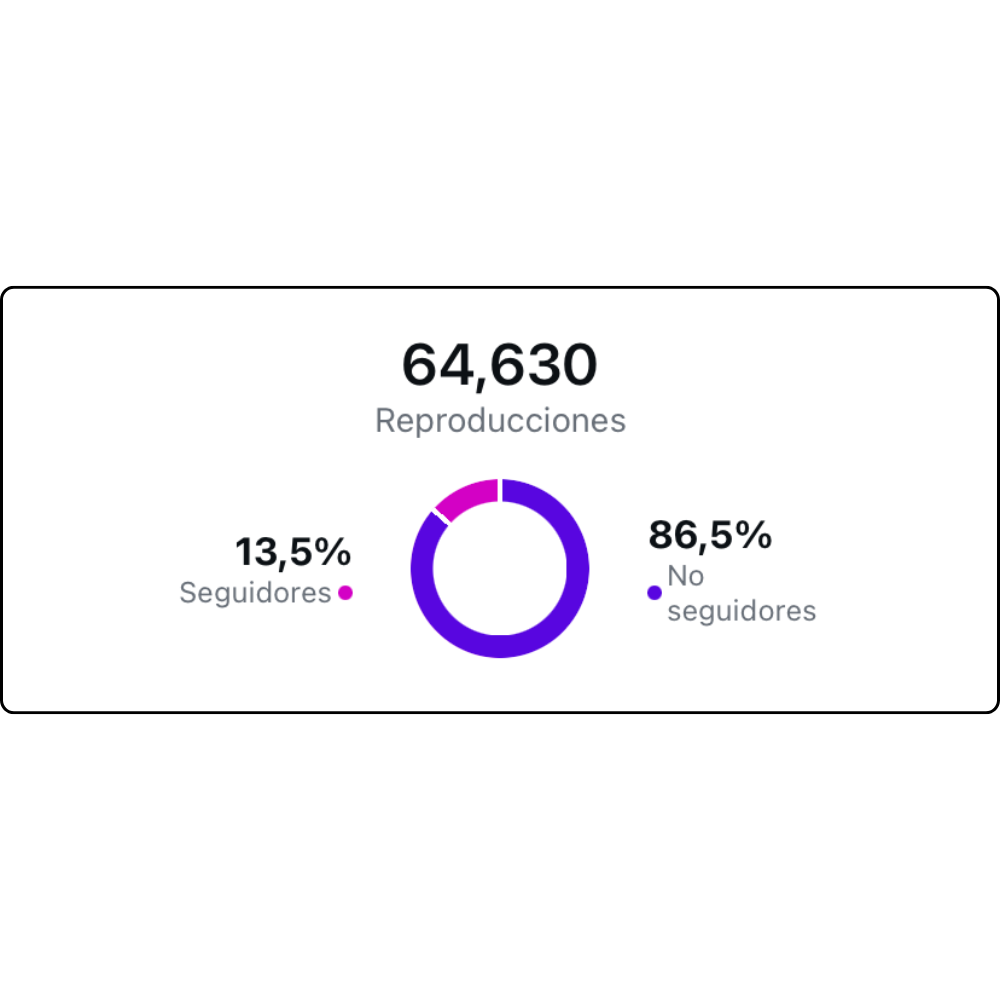Screen dimensions: 1000x1000
Task: Click the white gap at the donut's top
Action: (500, 490)
